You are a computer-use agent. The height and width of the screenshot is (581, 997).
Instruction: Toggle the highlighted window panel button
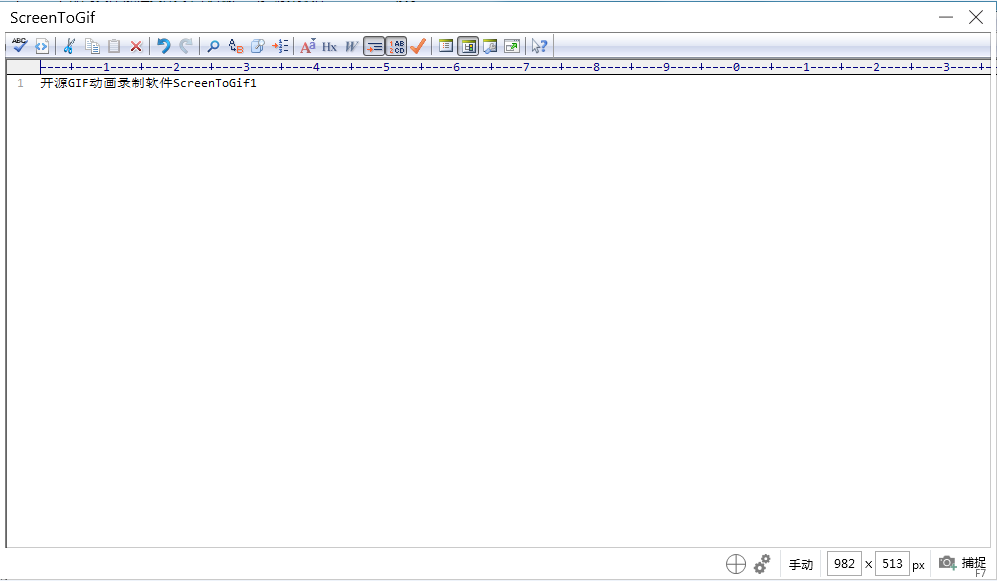tap(468, 46)
